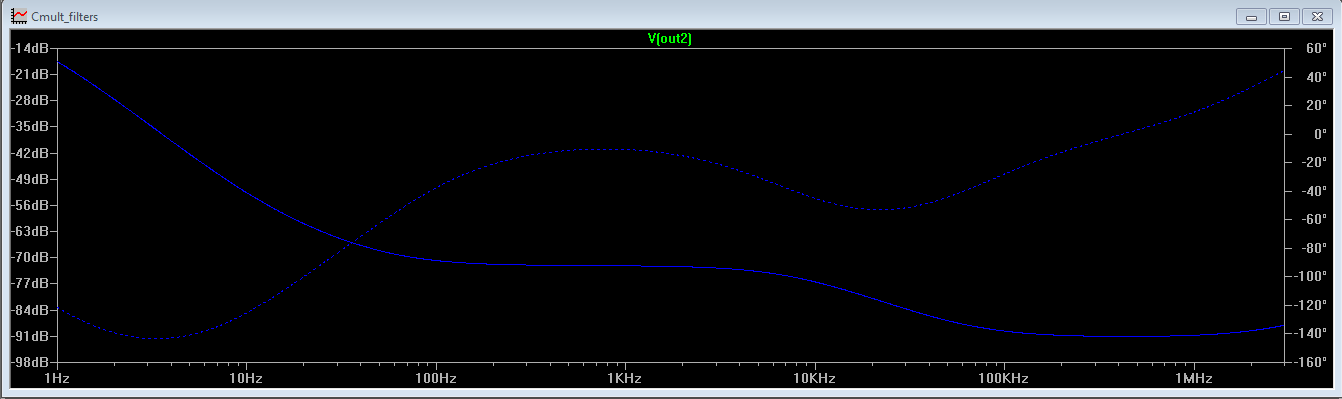Click the -56dB magnitude axis label
This screenshot has height=399, width=1342.
tap(30, 205)
